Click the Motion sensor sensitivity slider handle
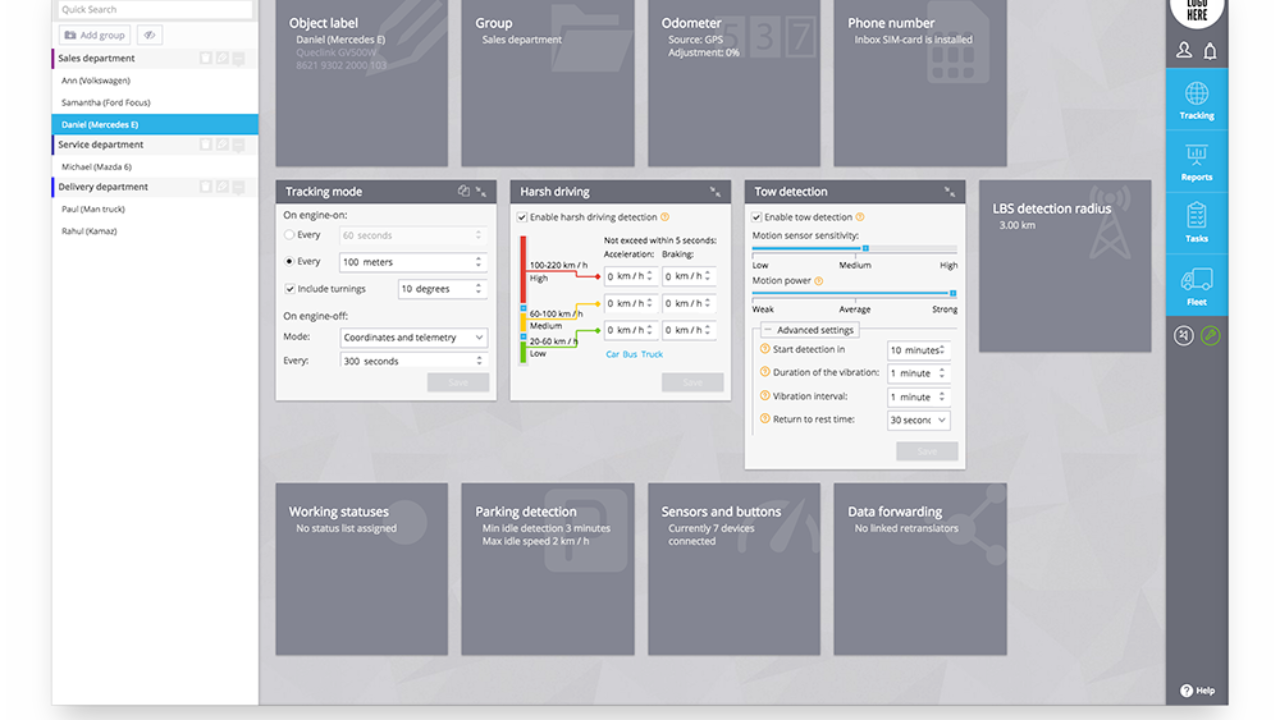1280x720 pixels. [865, 248]
